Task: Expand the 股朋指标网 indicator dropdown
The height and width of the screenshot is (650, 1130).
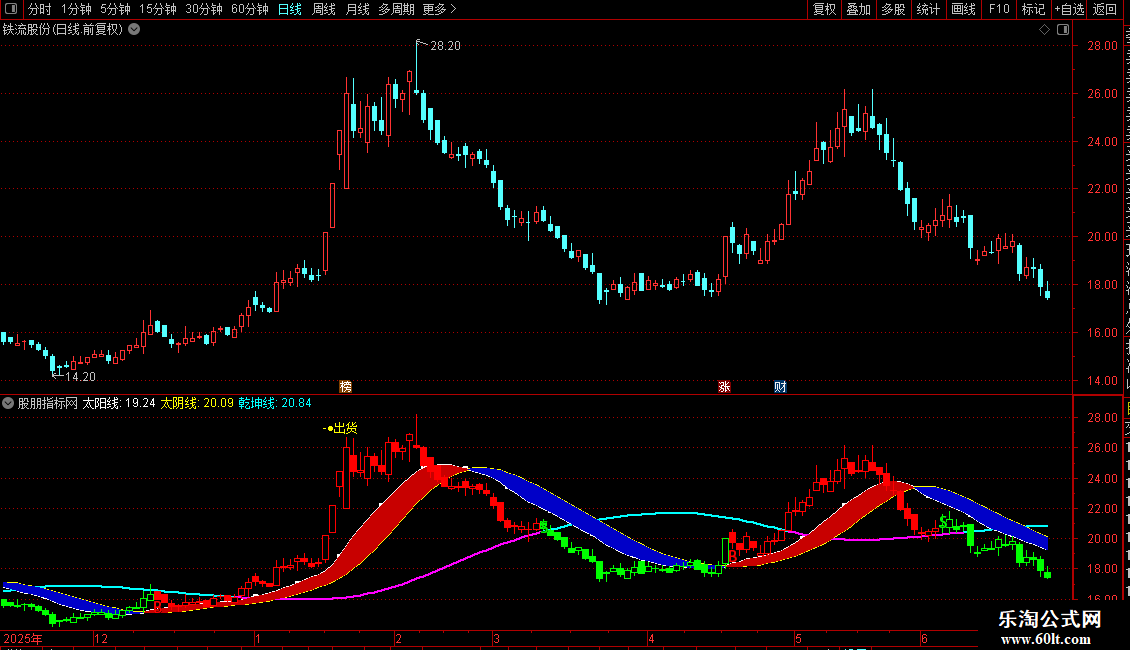Action: coord(8,403)
